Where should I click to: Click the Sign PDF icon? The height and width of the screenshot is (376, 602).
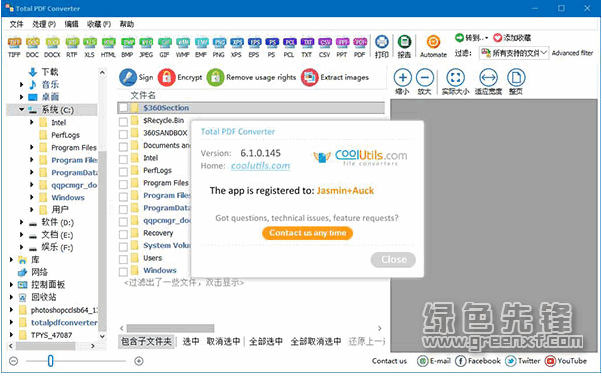(x=128, y=77)
